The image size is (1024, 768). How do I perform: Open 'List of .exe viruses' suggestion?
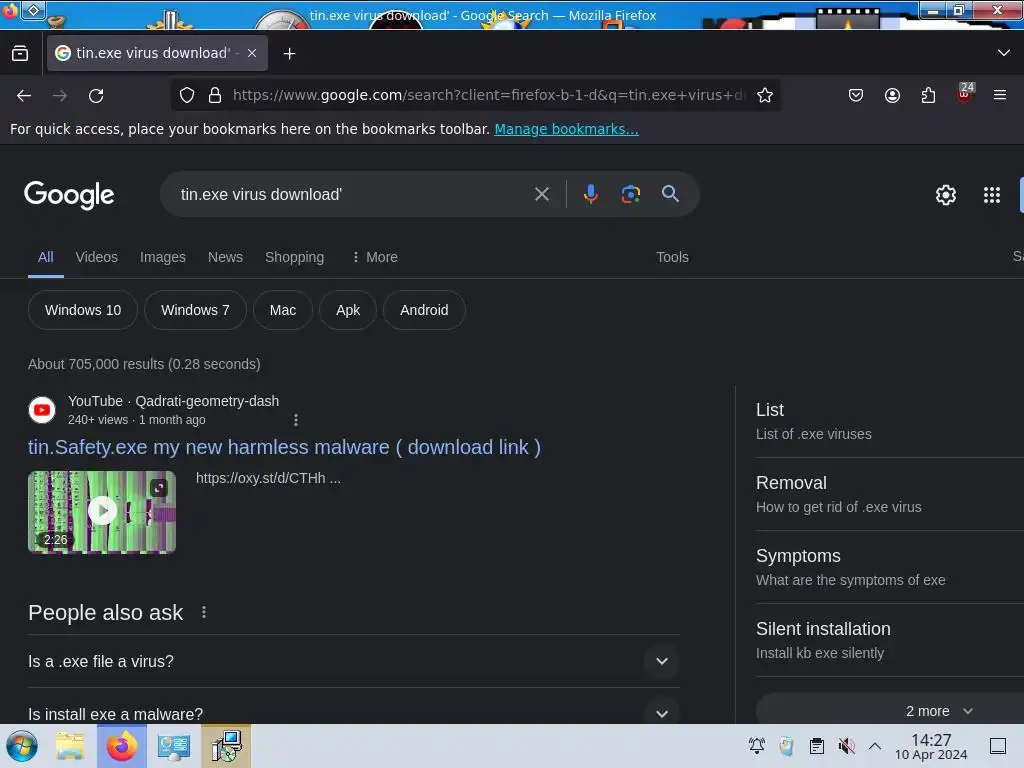889,421
